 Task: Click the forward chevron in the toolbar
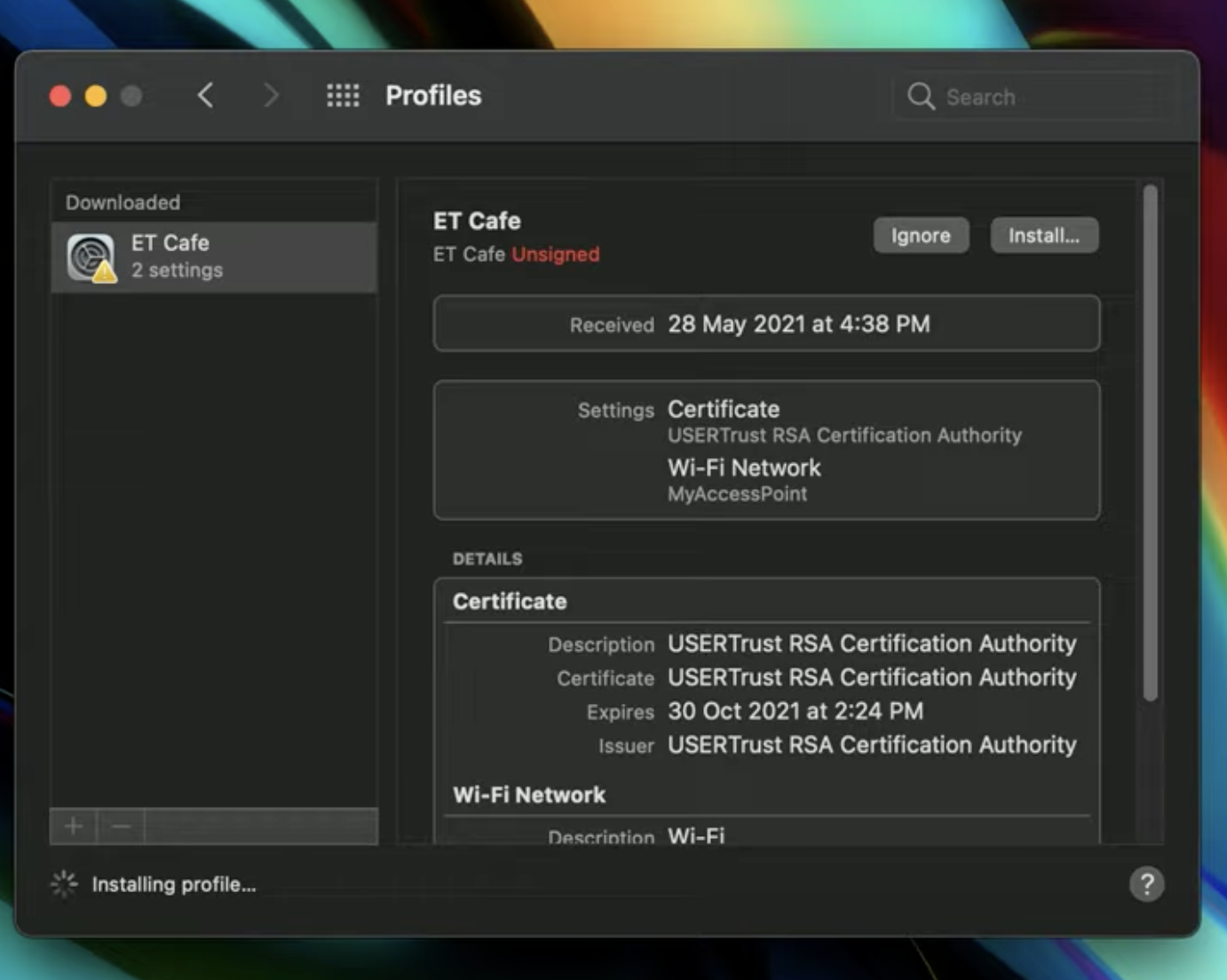click(271, 96)
